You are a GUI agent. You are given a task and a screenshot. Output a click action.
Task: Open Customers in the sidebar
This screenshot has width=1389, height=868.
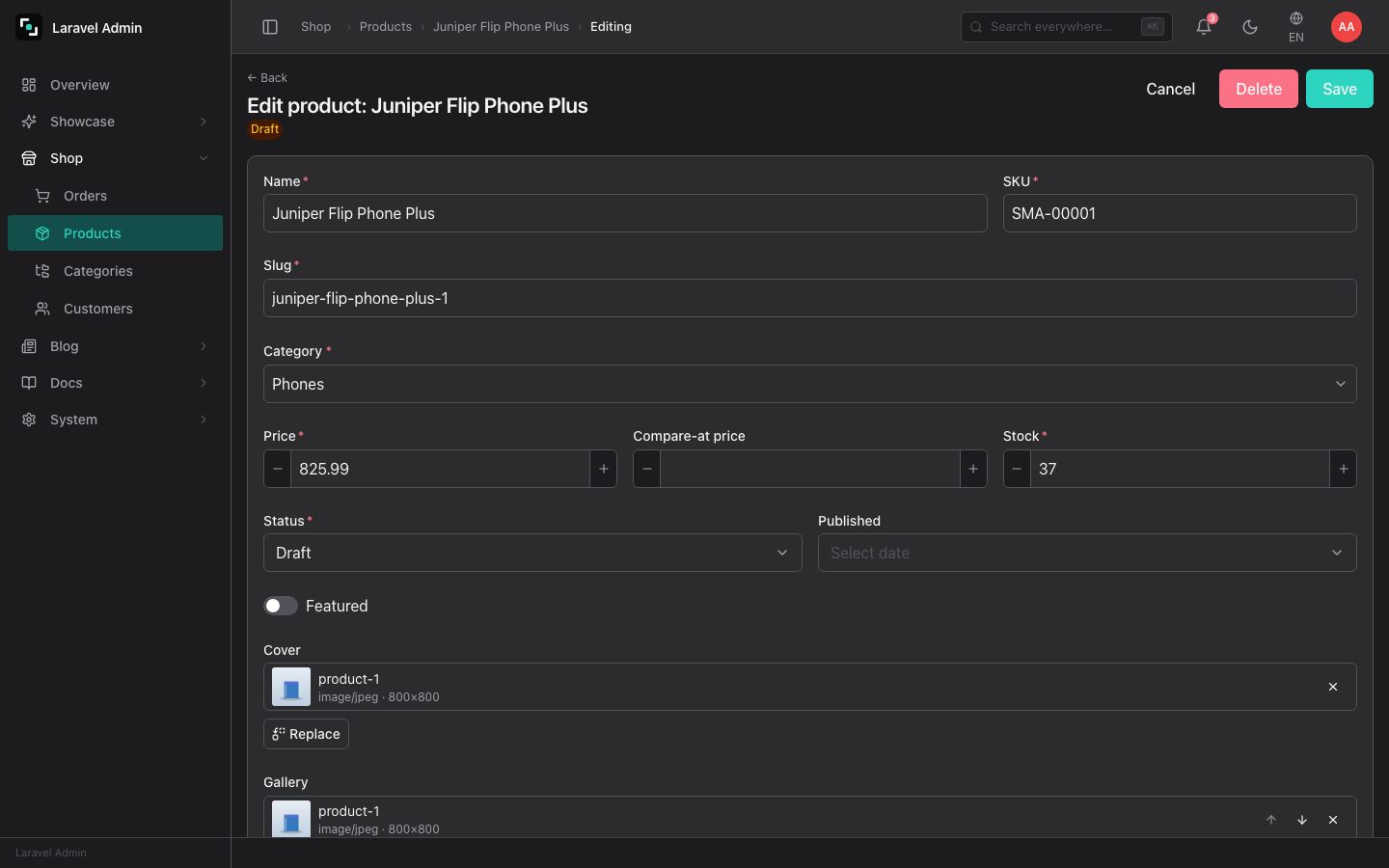pyautogui.click(x=116, y=309)
